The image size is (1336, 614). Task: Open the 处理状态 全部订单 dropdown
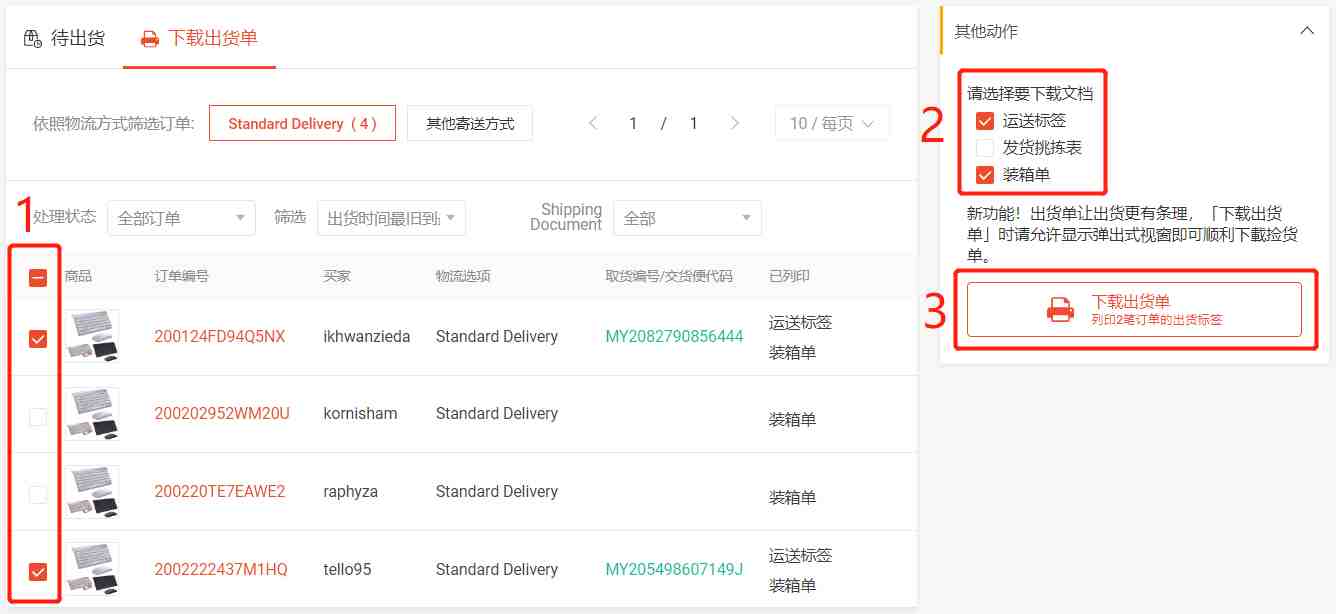pyautogui.click(x=181, y=218)
